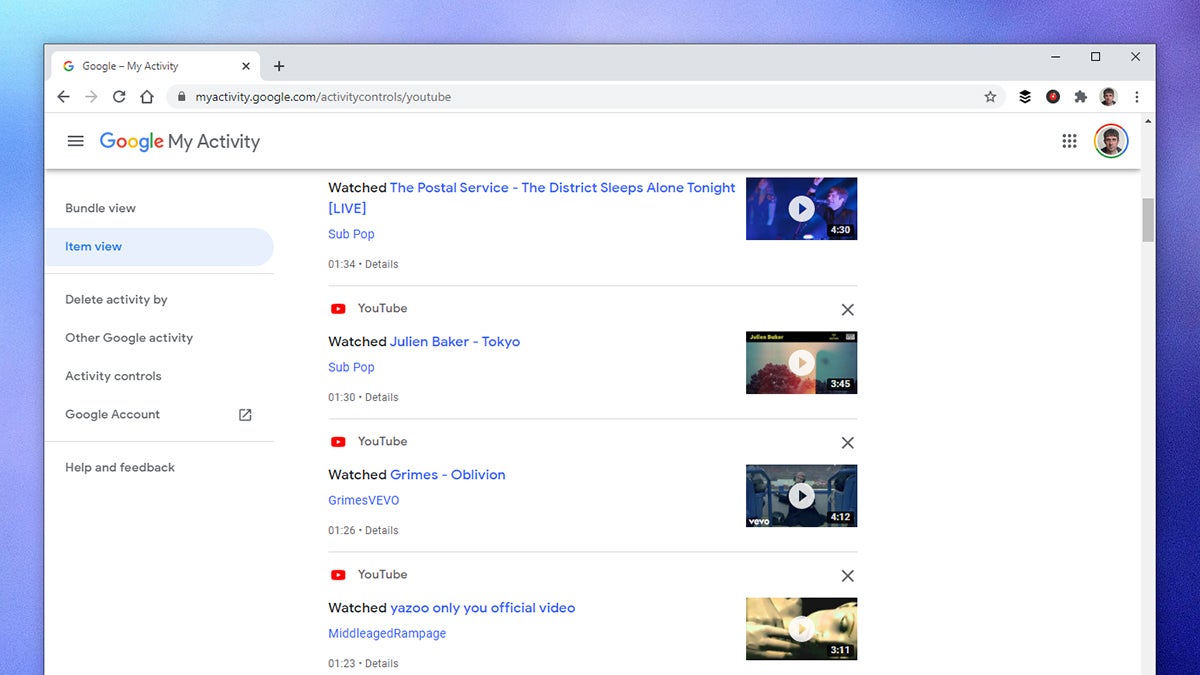Expand details for the Julien Baker video
1200x675 pixels.
[382, 397]
